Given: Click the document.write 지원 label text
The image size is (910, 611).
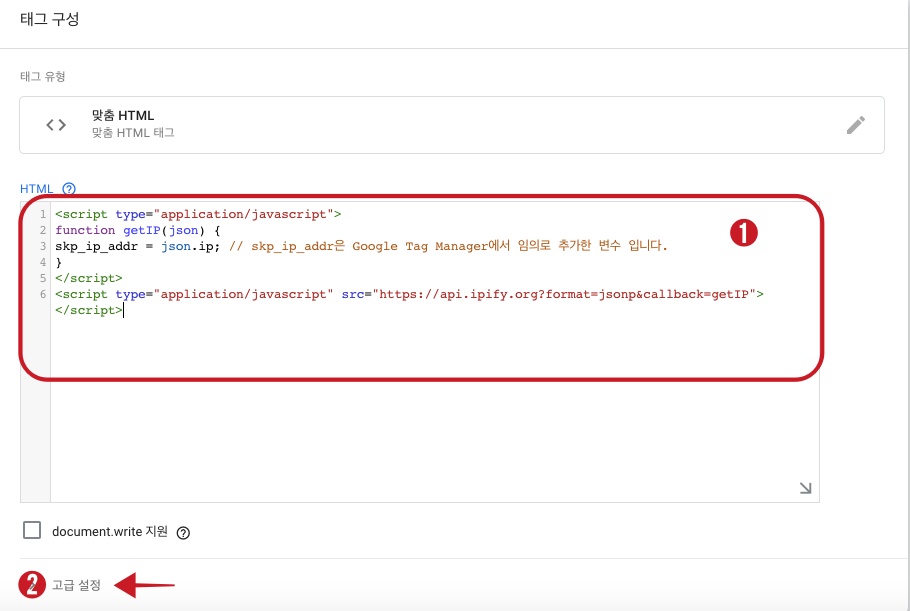Looking at the screenshot, I should tap(110, 532).
